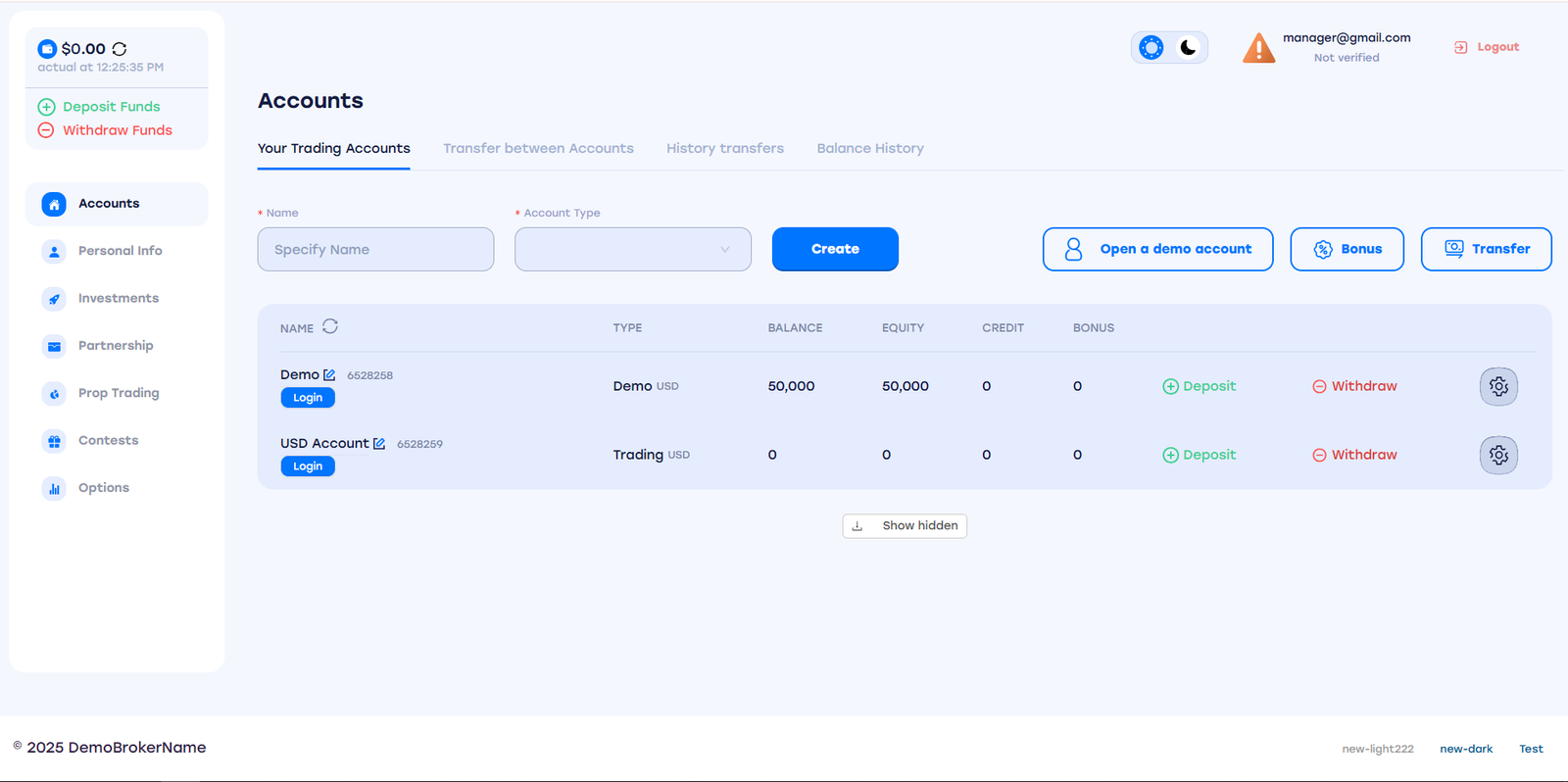Switch to dark theme with moon toggle
This screenshot has width=1568, height=782.
point(1188,48)
